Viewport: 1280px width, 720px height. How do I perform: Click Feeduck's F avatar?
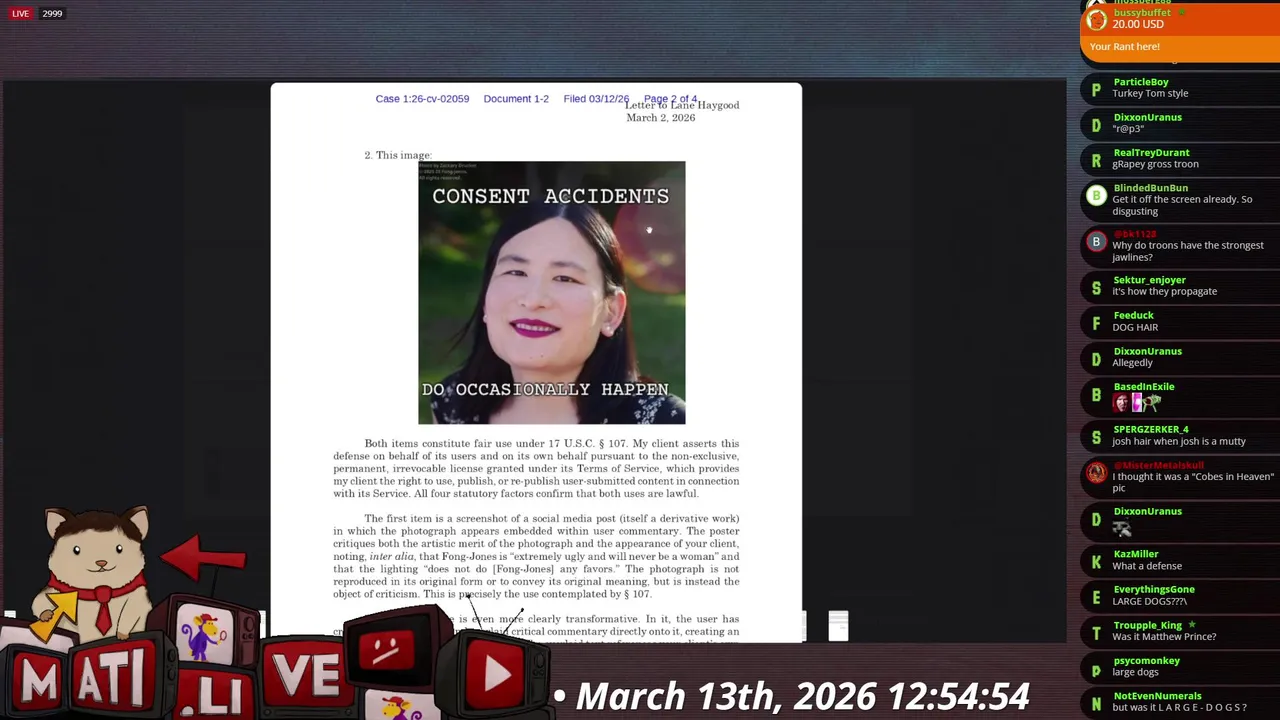(x=1096, y=323)
